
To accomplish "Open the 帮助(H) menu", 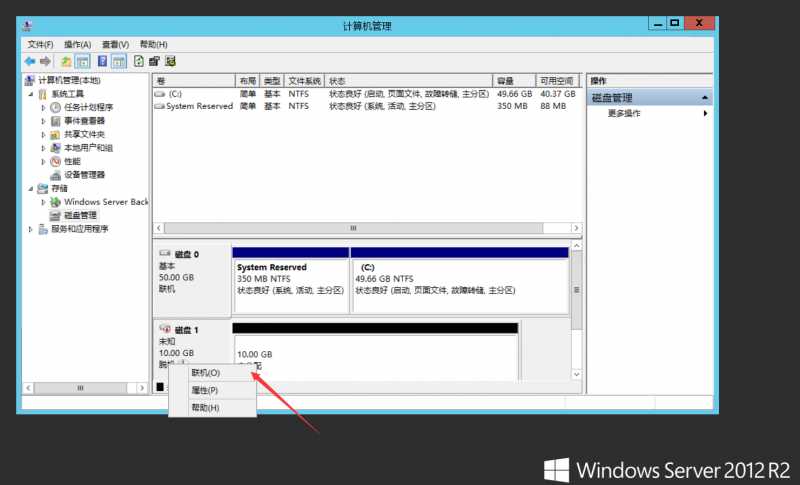I will pos(154,44).
